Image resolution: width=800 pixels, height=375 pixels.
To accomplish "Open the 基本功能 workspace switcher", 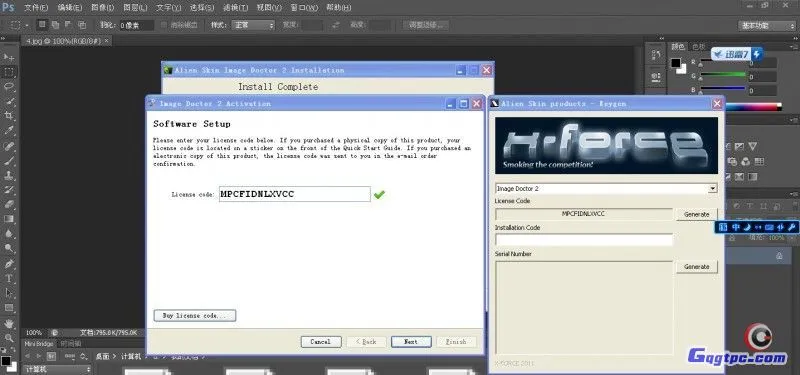I will 767,25.
